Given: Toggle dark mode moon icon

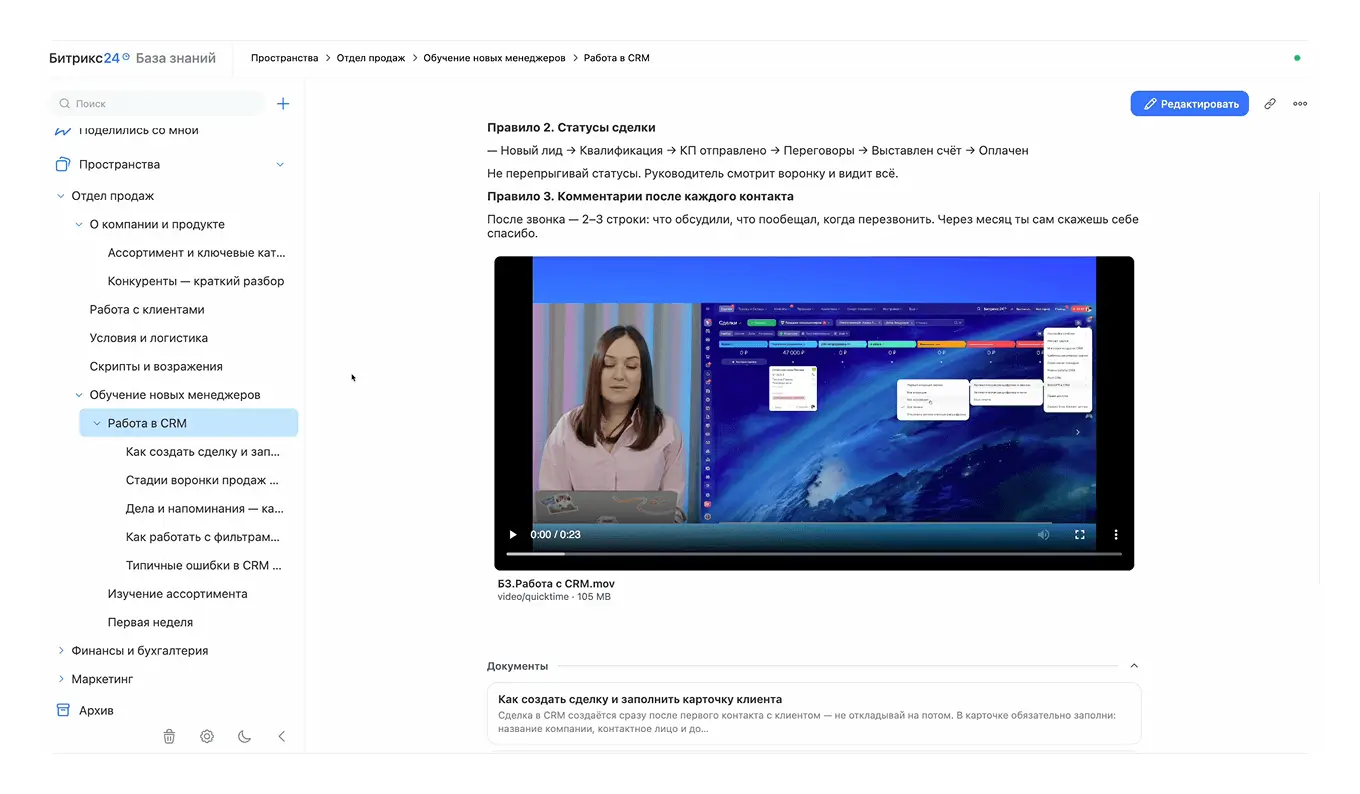Looking at the screenshot, I should point(244,736).
